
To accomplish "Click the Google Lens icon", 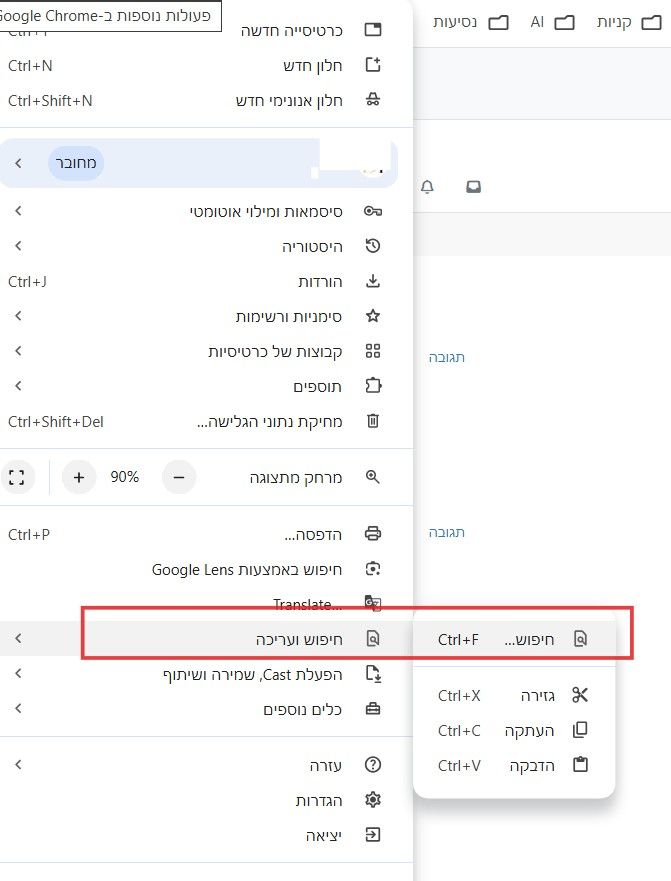I will pos(373,569).
